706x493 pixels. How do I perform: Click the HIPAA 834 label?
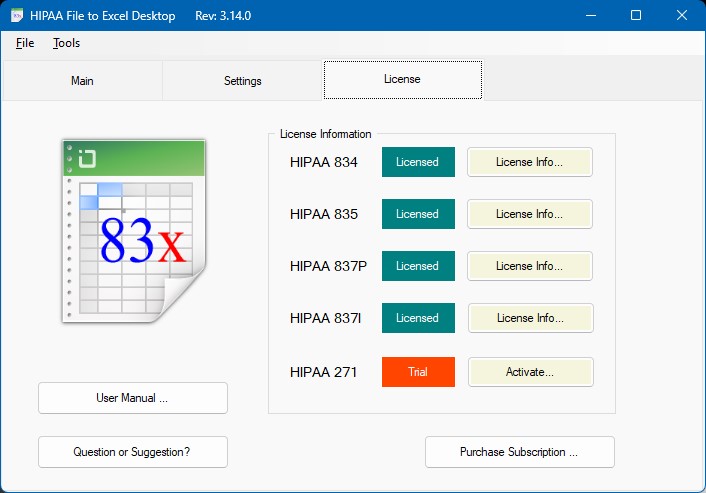point(324,162)
